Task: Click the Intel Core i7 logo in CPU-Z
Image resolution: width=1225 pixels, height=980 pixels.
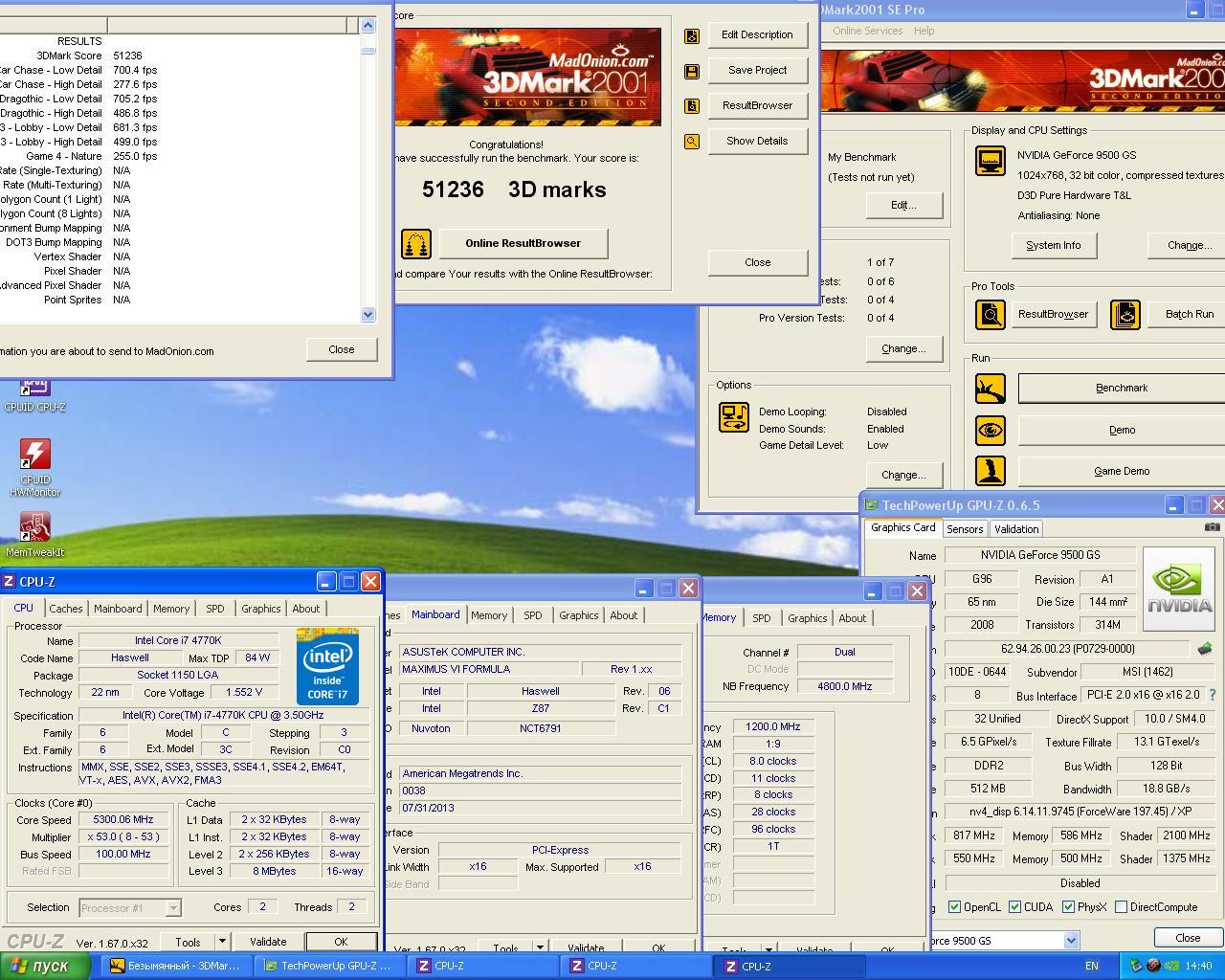Action: click(x=327, y=667)
